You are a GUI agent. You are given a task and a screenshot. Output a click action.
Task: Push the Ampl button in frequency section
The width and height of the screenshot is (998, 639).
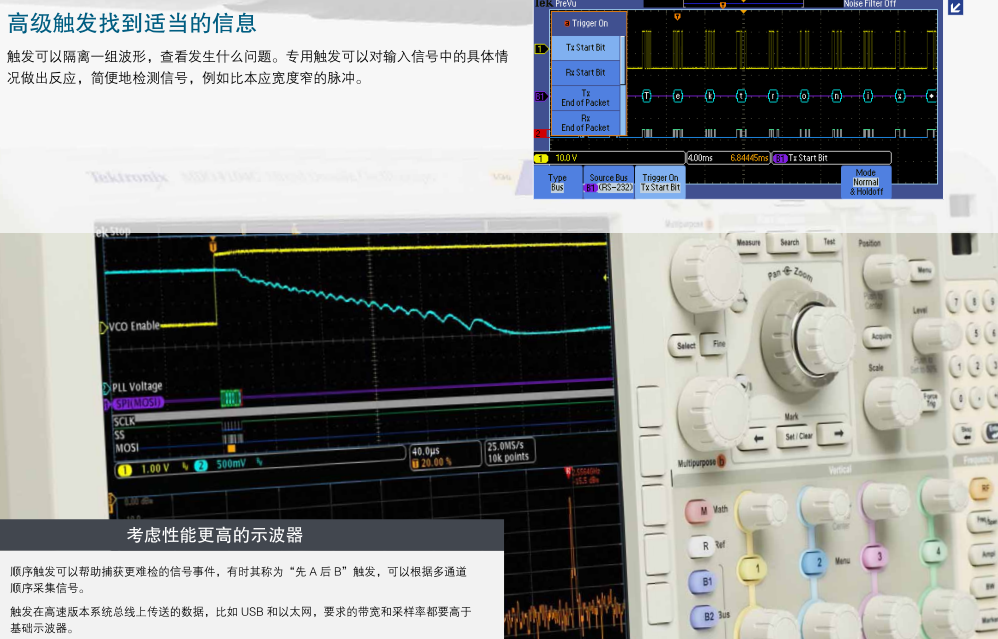pos(988,554)
